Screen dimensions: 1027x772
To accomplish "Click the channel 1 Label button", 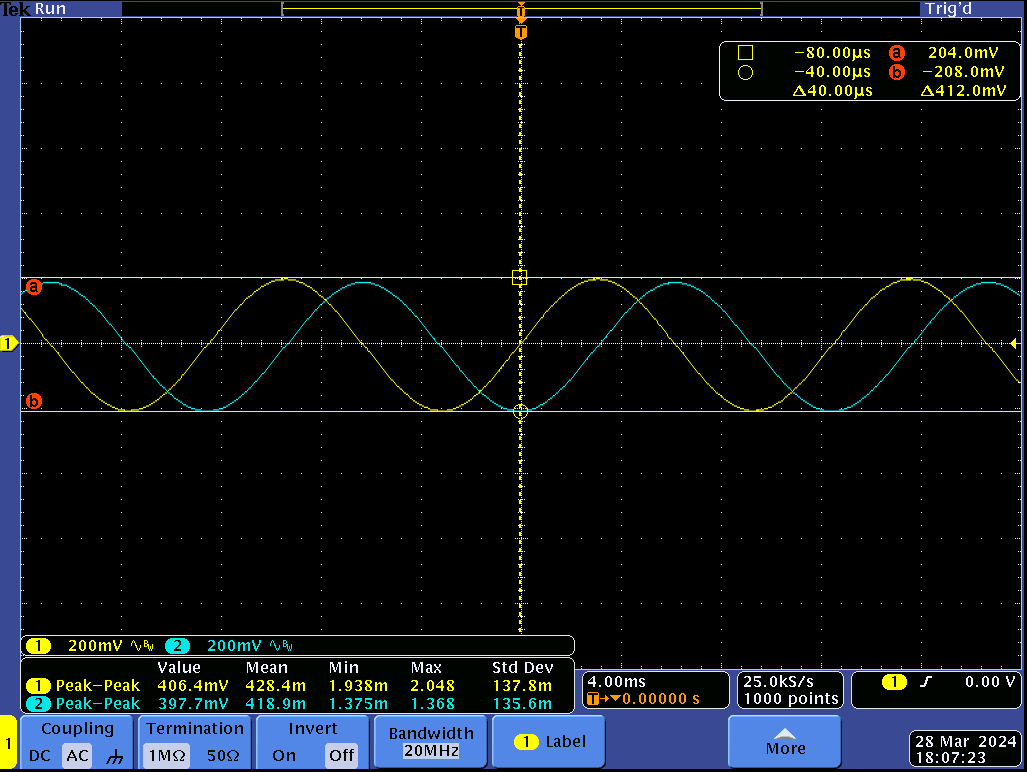I will [549, 742].
